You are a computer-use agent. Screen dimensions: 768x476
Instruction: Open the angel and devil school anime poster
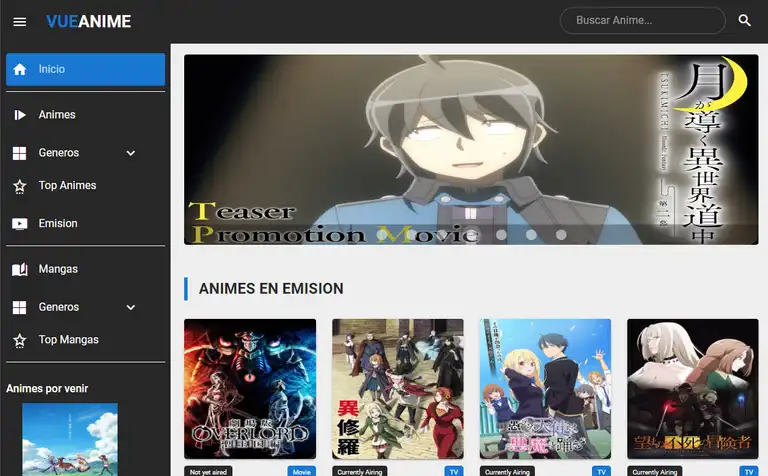[545, 389]
